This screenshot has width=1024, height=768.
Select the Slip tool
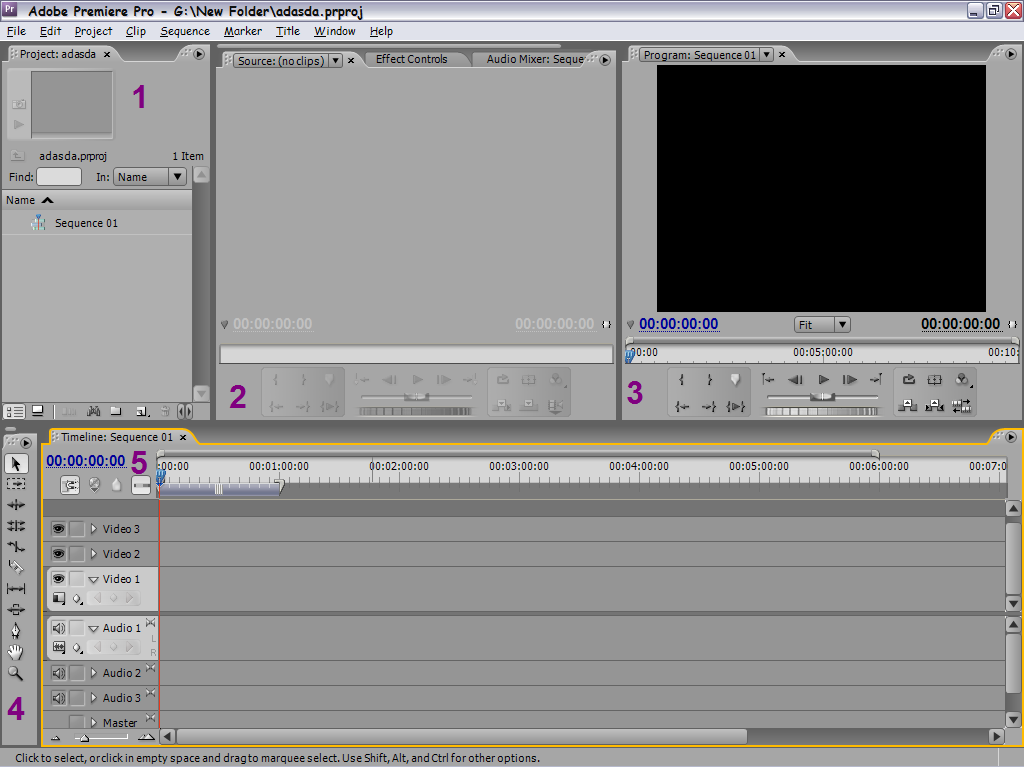16,588
